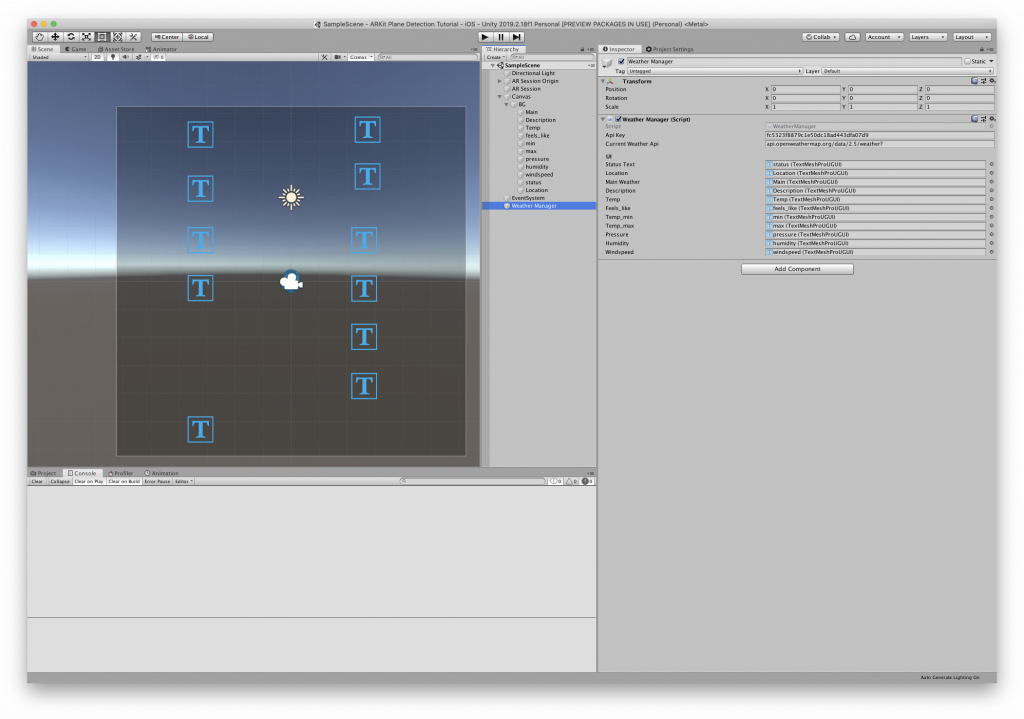
Task: Toggle Clear on Play in Console
Action: [x=89, y=481]
